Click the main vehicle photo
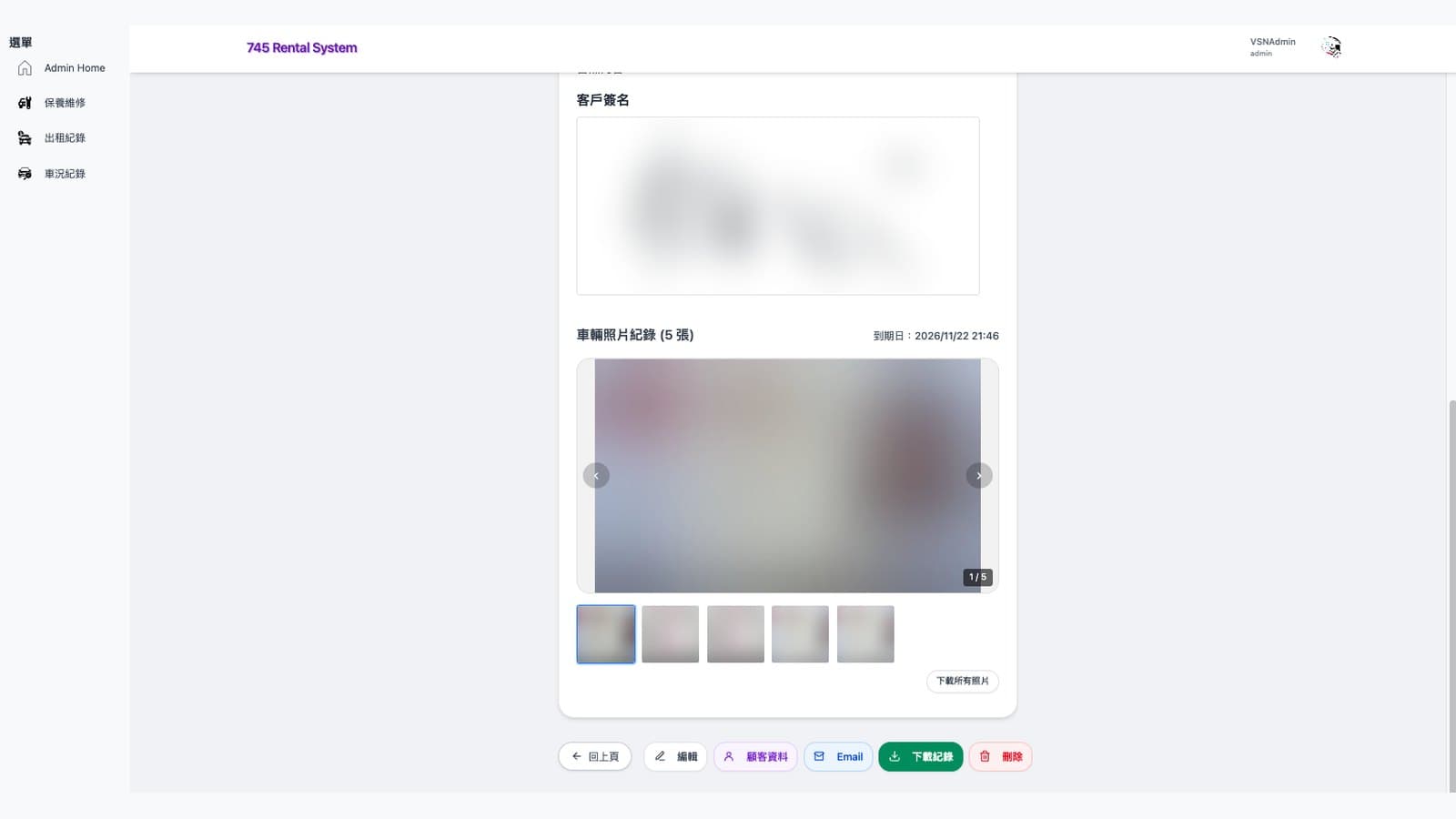The width and height of the screenshot is (1456, 819). [x=788, y=476]
